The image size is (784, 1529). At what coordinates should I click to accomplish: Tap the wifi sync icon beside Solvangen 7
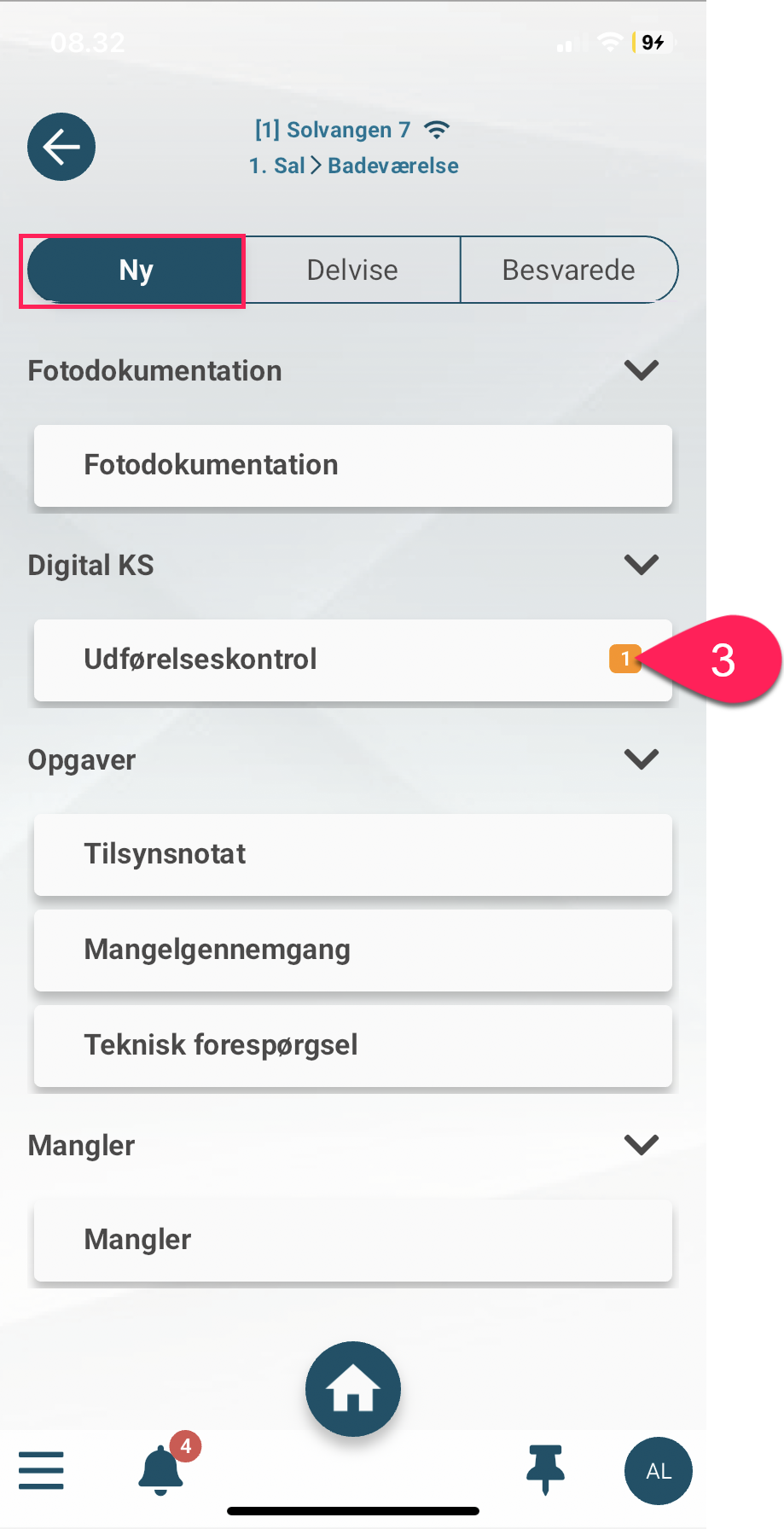coord(437,130)
